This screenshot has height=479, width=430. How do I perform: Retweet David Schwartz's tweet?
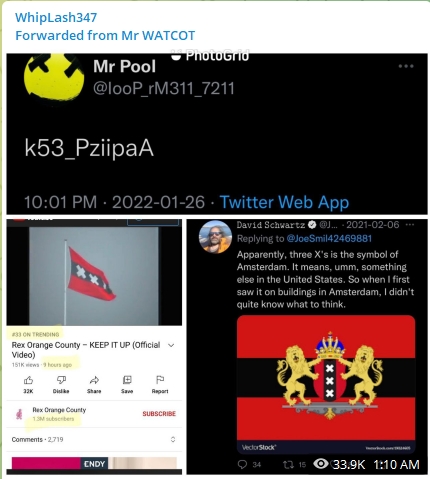point(288,464)
